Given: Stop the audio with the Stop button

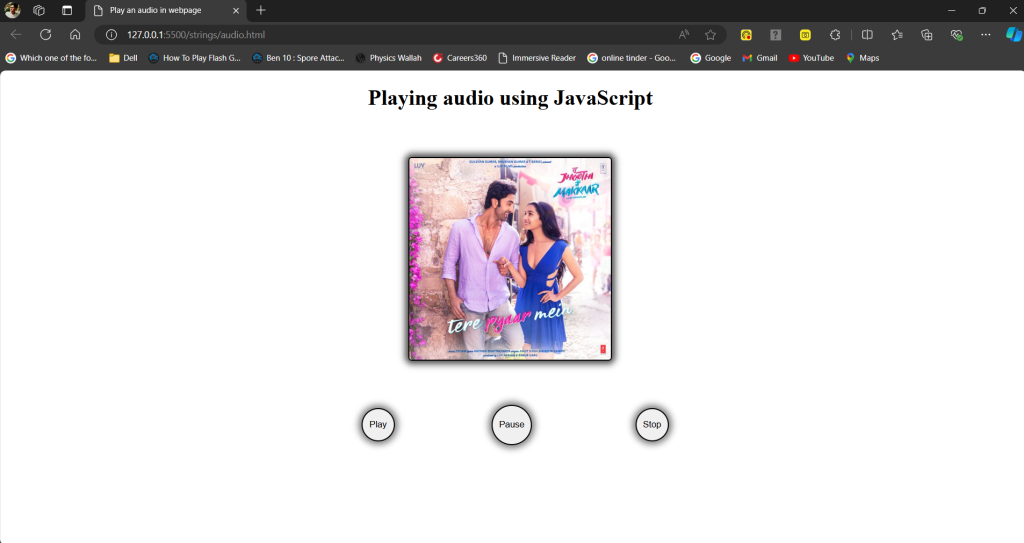Looking at the screenshot, I should 652,425.
